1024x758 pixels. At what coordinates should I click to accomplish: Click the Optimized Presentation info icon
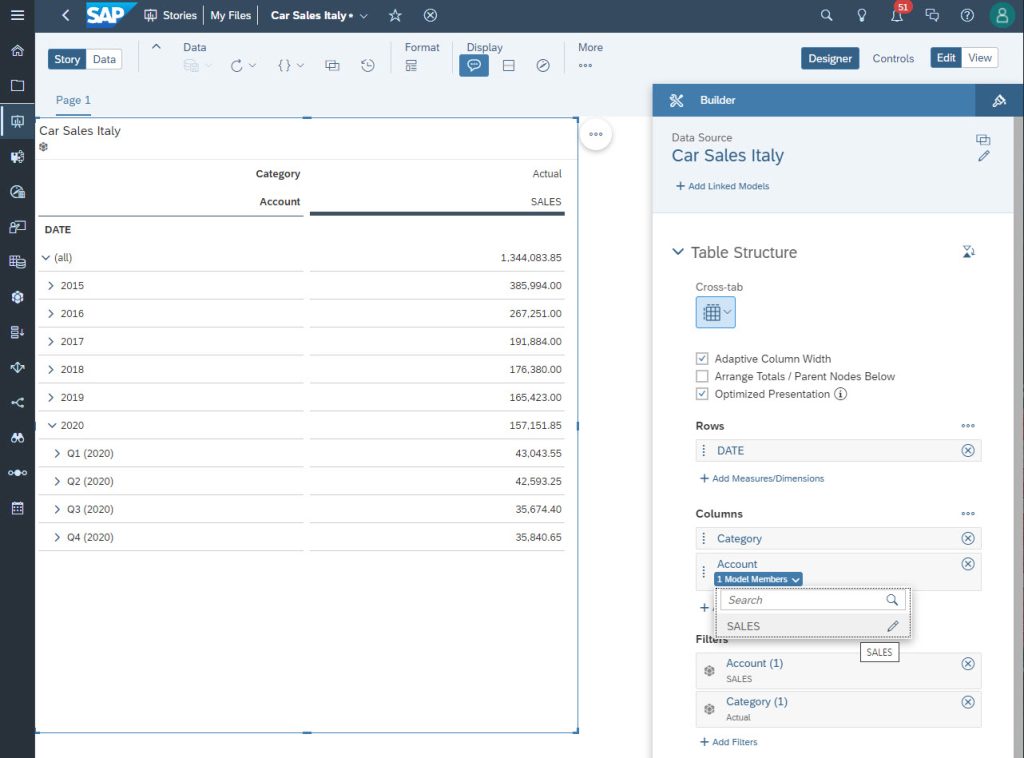pos(840,394)
